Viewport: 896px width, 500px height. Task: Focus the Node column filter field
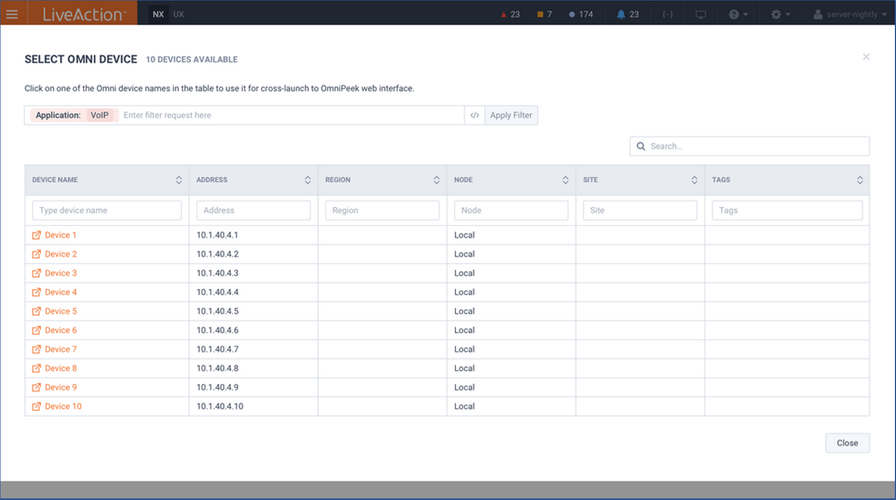(511, 210)
